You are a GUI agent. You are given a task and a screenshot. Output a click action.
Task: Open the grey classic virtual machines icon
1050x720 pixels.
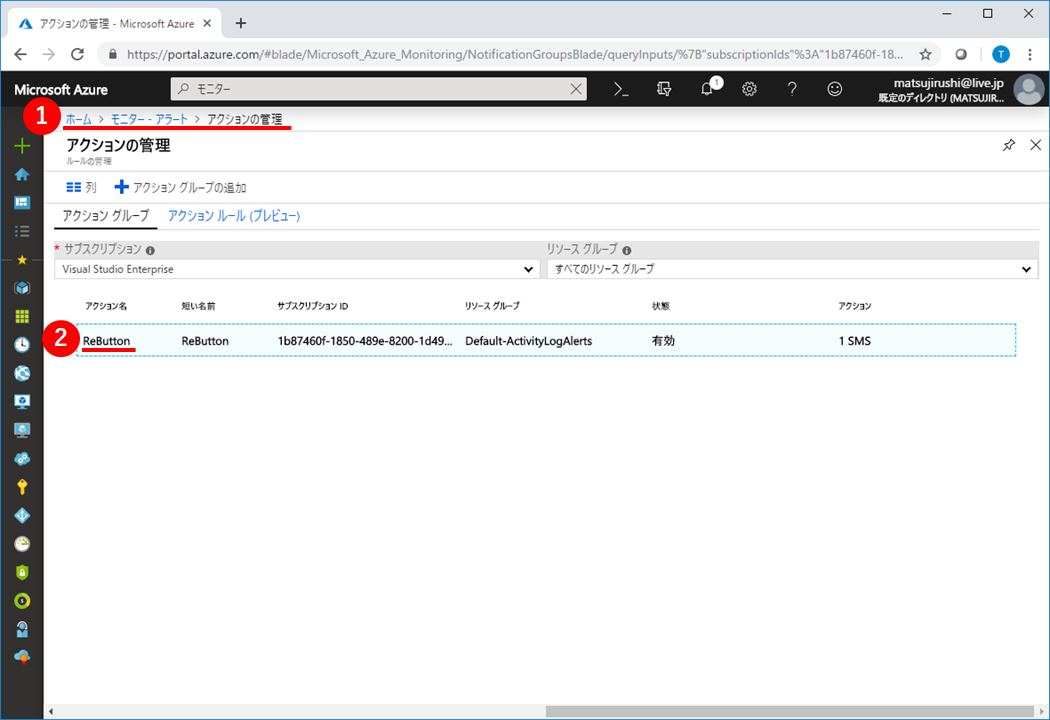pos(22,430)
